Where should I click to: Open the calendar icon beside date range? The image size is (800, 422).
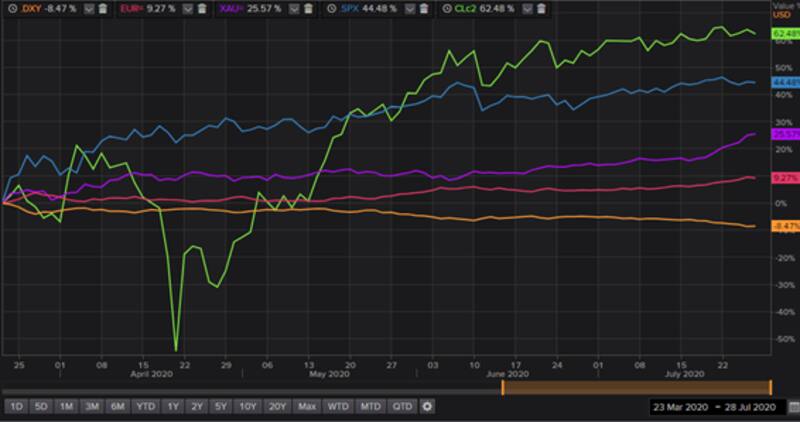tap(789, 408)
